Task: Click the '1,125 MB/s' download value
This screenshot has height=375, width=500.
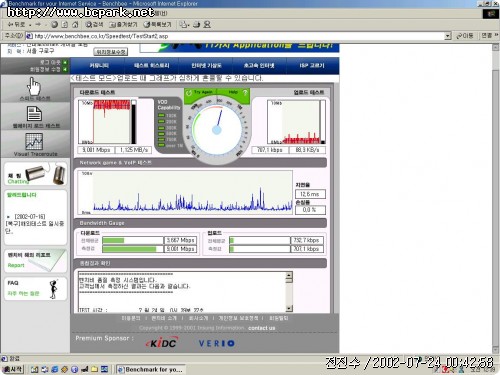Action: [133, 150]
